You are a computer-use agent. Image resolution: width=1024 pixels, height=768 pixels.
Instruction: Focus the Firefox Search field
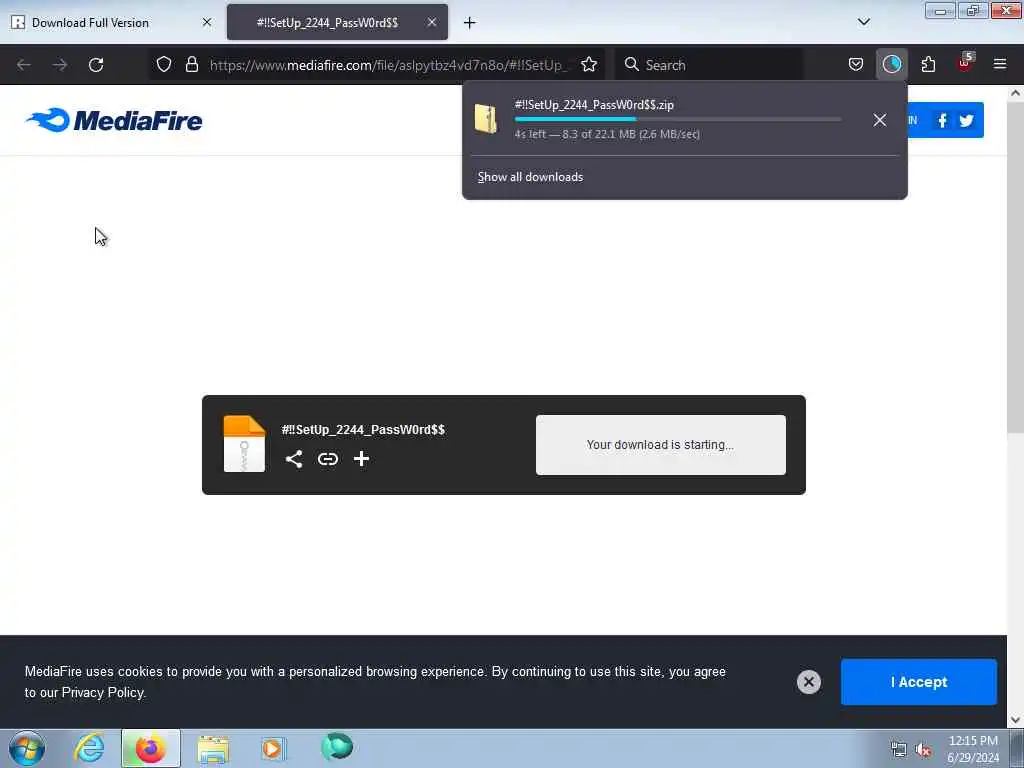709,65
